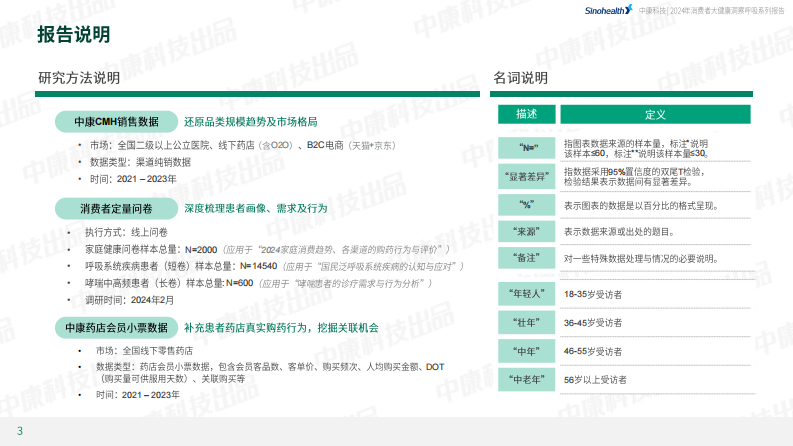793x446 pixels.
Task: Select the heading 名词说明
Action: pyautogui.click(x=520, y=78)
